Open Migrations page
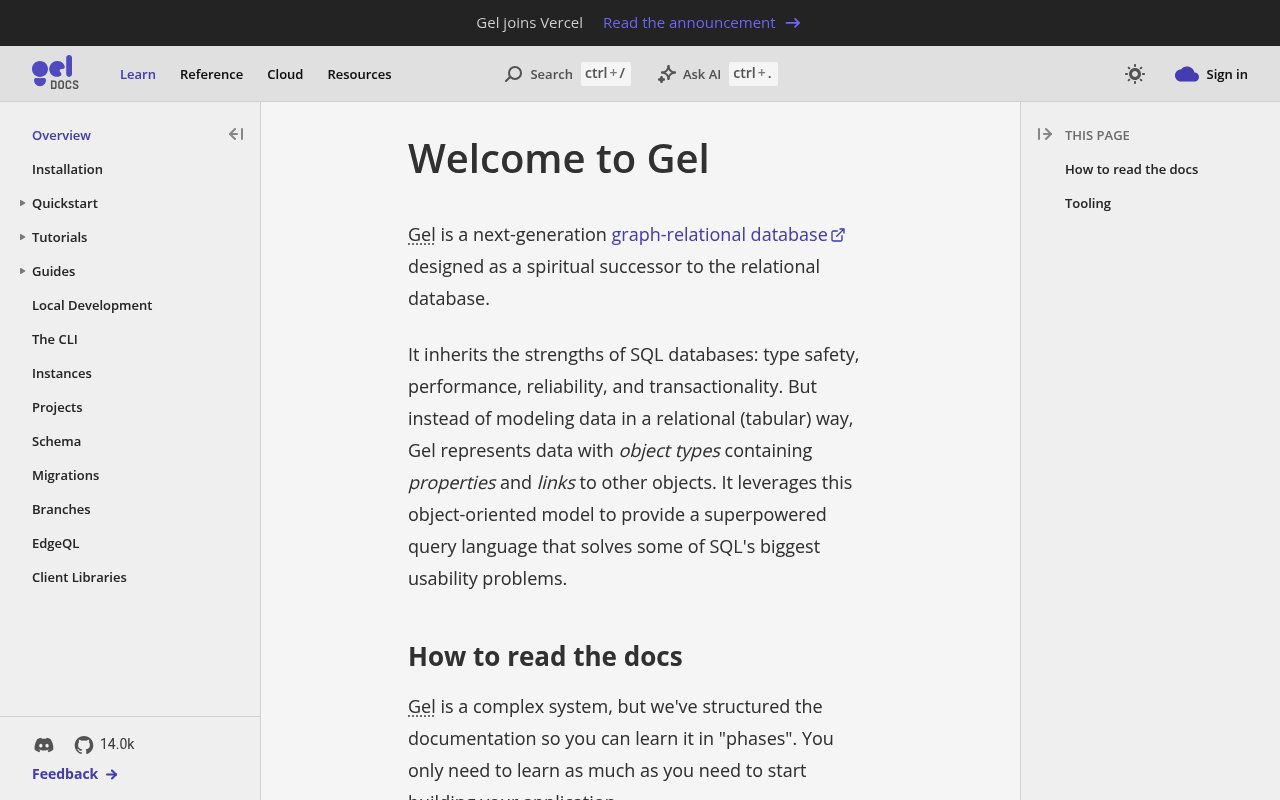Viewport: 1280px width, 800px height. [65, 475]
